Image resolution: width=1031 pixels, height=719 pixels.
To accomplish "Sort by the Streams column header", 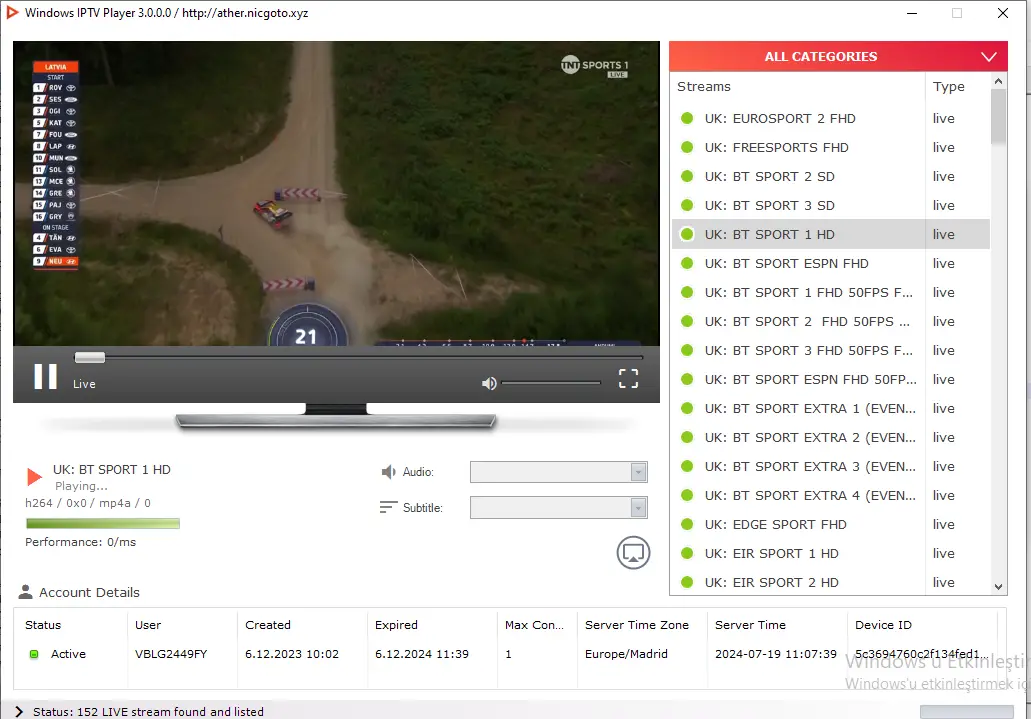I will pyautogui.click(x=798, y=87).
